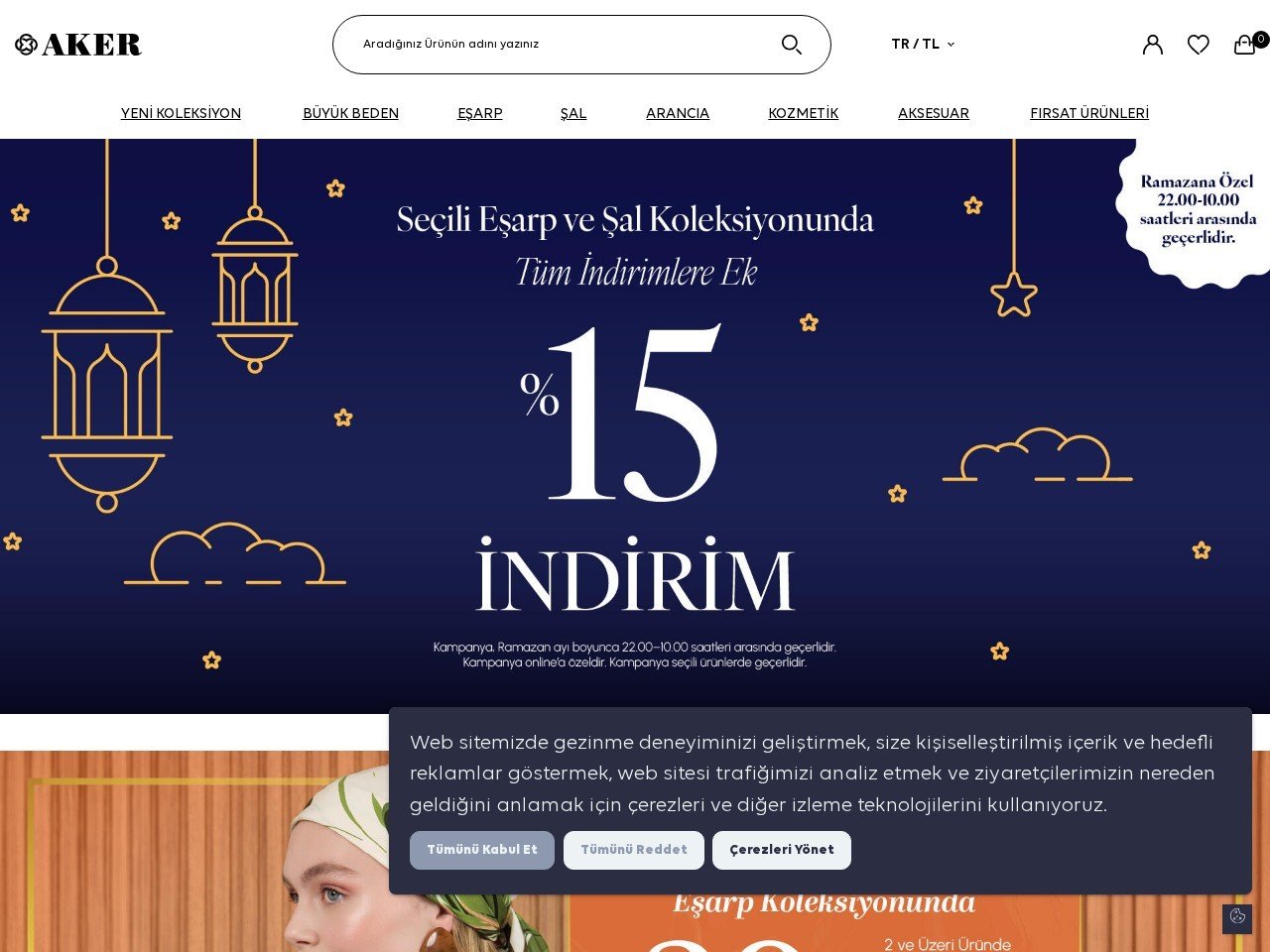Click the AKER logo
1270x952 pixels.
pyautogui.click(x=78, y=45)
